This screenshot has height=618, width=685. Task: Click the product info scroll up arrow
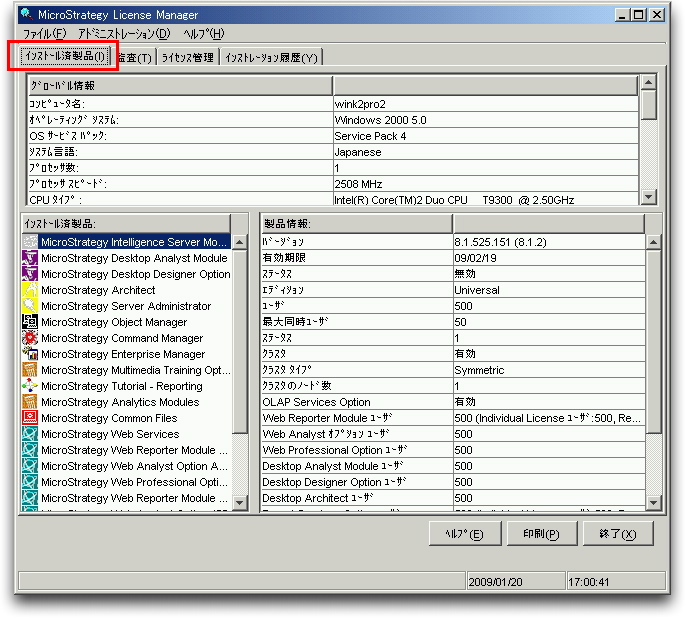[x=653, y=242]
